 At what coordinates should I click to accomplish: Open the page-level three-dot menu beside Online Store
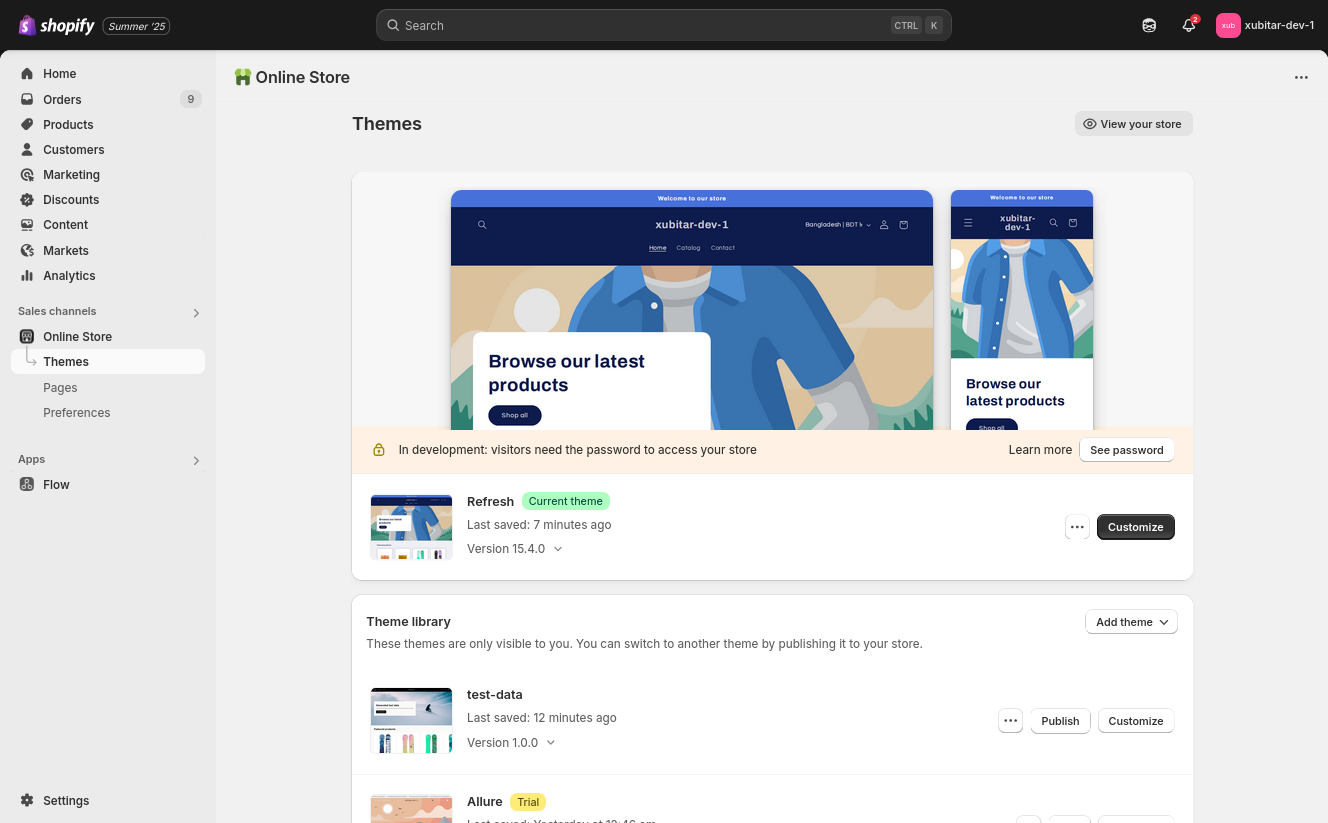click(x=1301, y=78)
